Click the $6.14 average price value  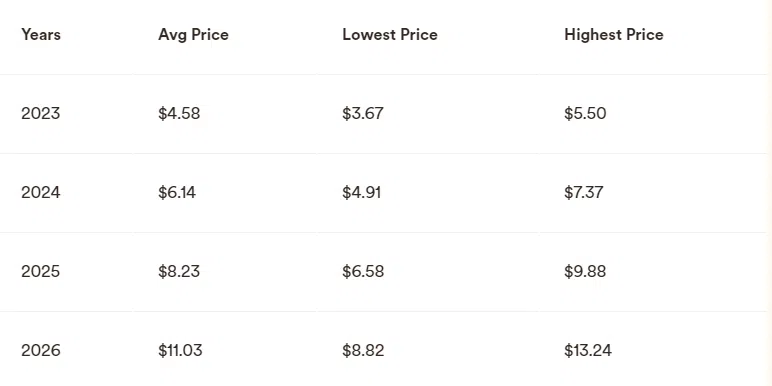pos(177,193)
